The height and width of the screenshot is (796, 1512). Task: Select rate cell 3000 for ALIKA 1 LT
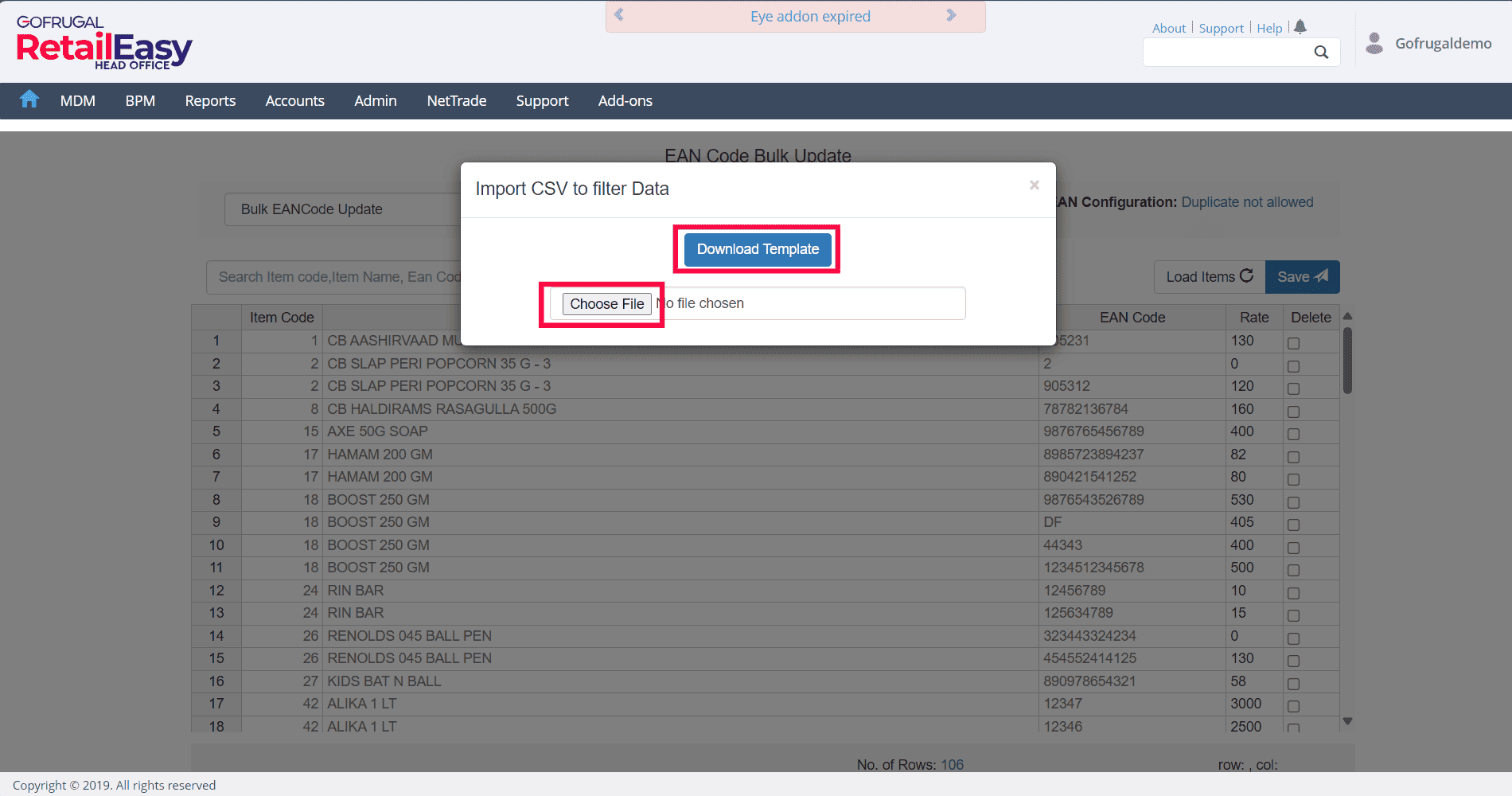[1254, 704]
